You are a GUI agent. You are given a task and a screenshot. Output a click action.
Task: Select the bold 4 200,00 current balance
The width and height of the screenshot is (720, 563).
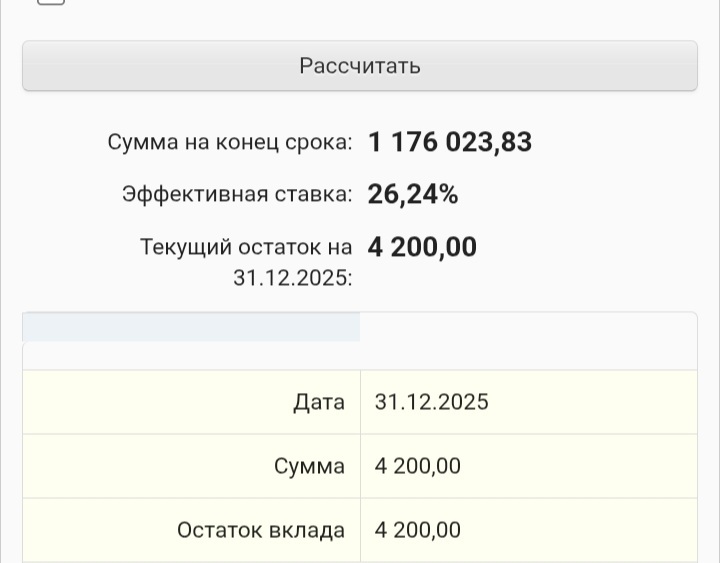pos(422,246)
